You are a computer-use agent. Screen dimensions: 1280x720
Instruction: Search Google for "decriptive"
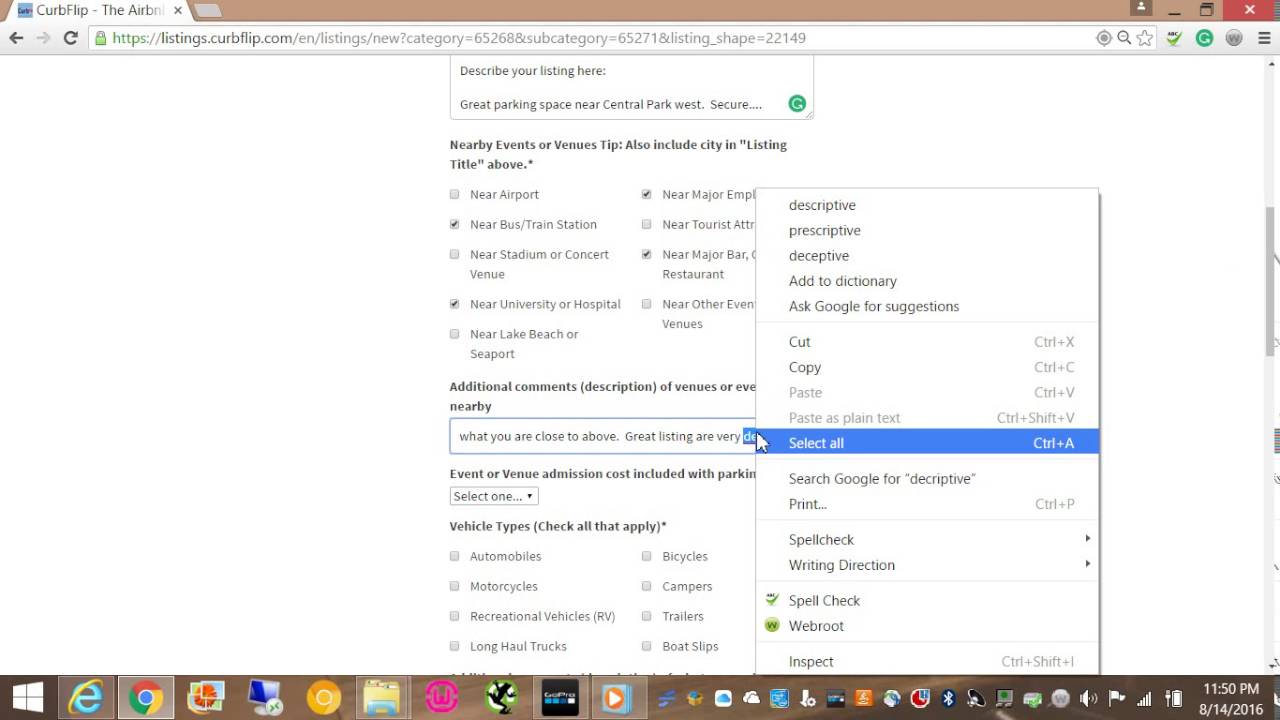(x=927, y=478)
